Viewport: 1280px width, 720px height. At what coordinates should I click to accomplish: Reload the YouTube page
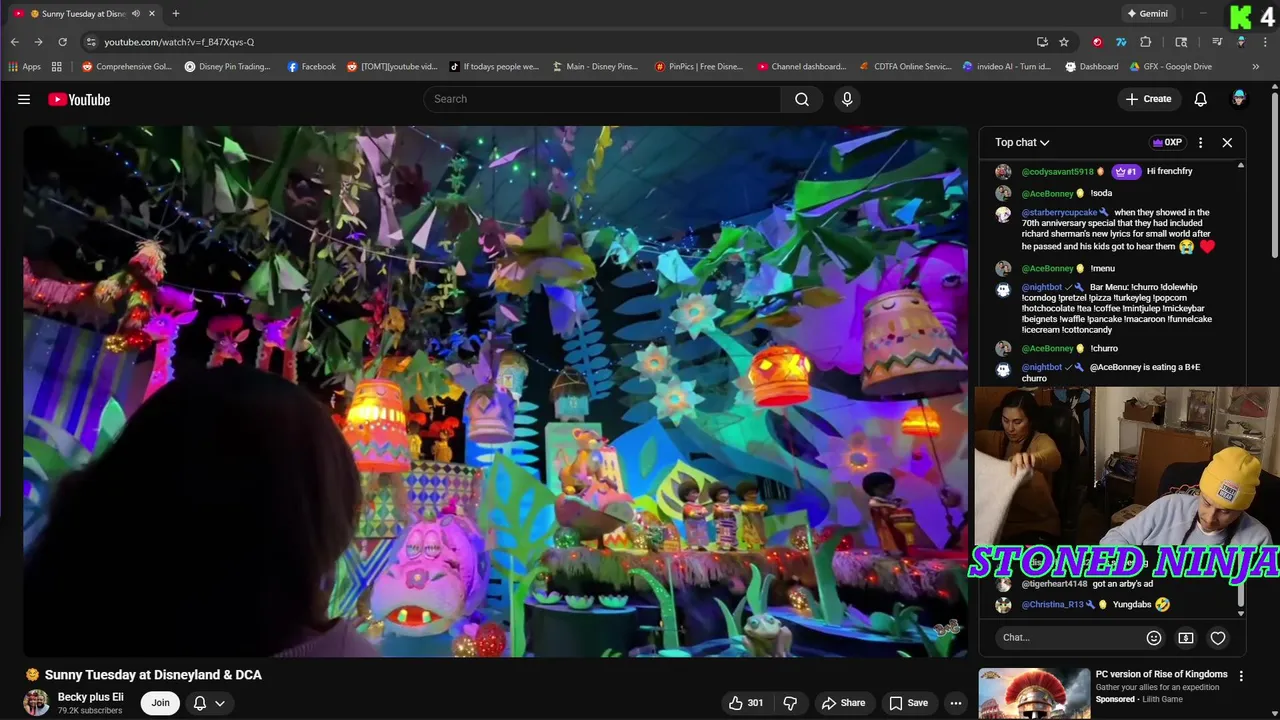[62, 42]
